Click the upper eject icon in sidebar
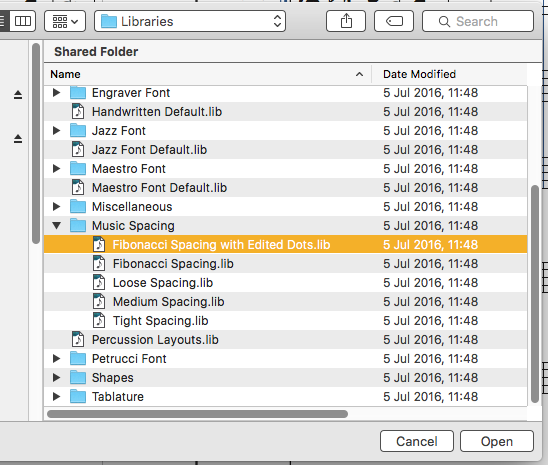This screenshot has width=548, height=465. coord(18,95)
